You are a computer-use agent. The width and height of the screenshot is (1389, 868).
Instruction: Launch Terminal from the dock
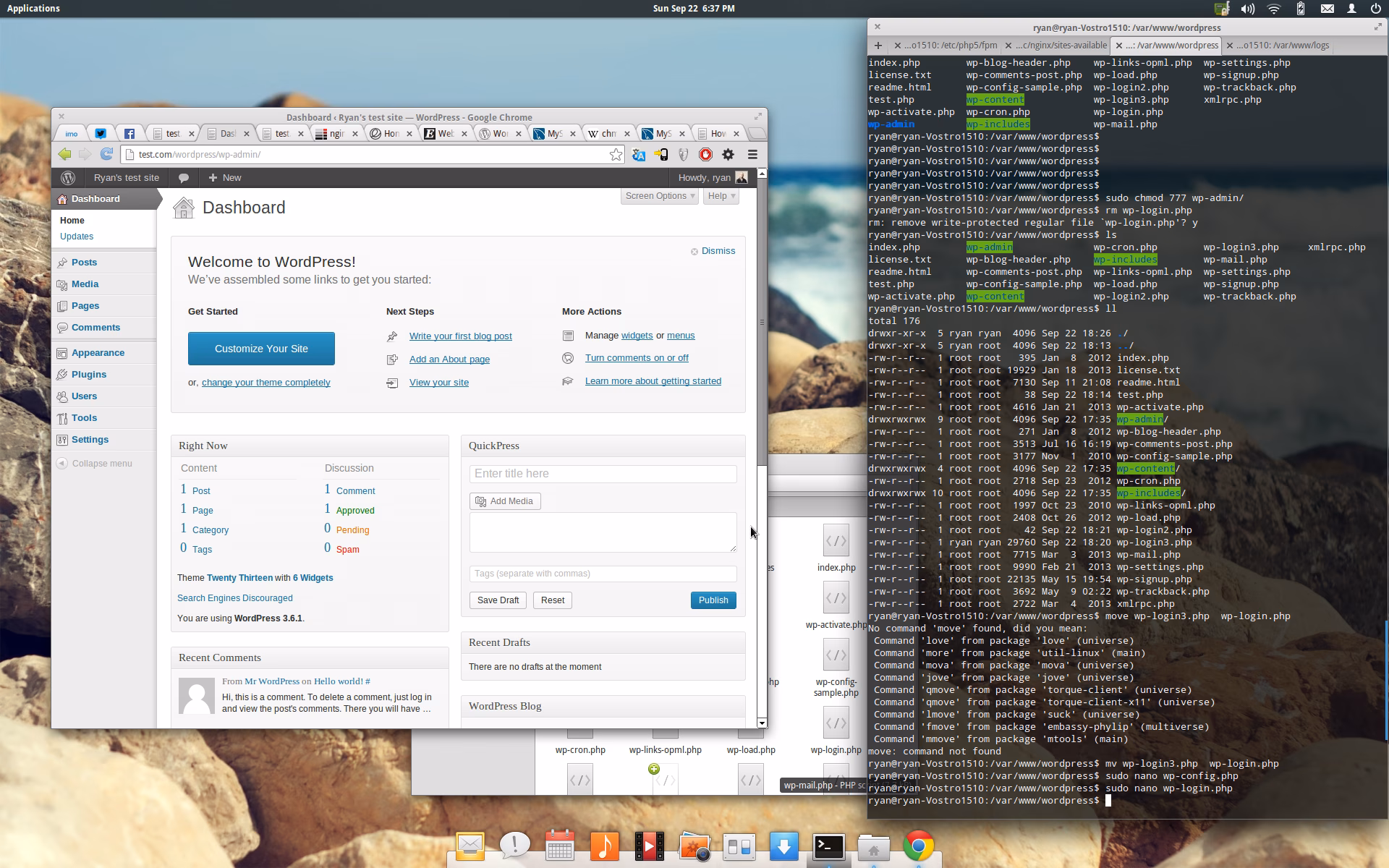click(x=828, y=846)
